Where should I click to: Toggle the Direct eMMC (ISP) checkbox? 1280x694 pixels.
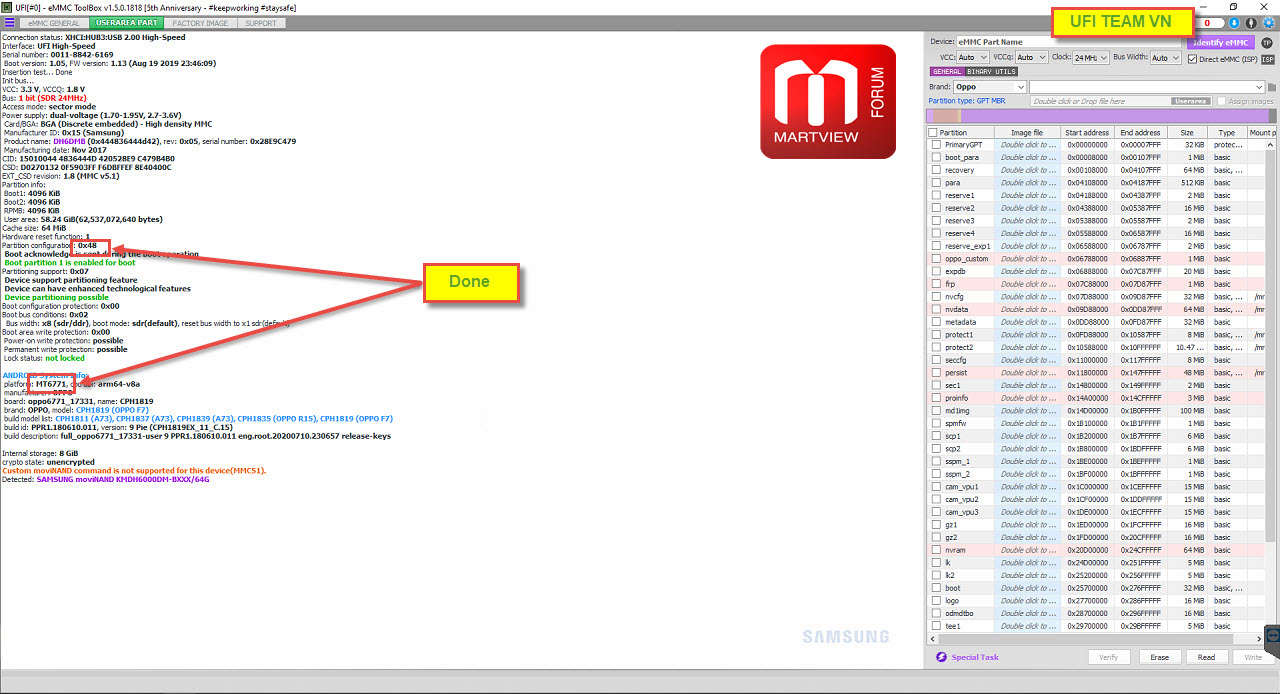click(x=1192, y=58)
